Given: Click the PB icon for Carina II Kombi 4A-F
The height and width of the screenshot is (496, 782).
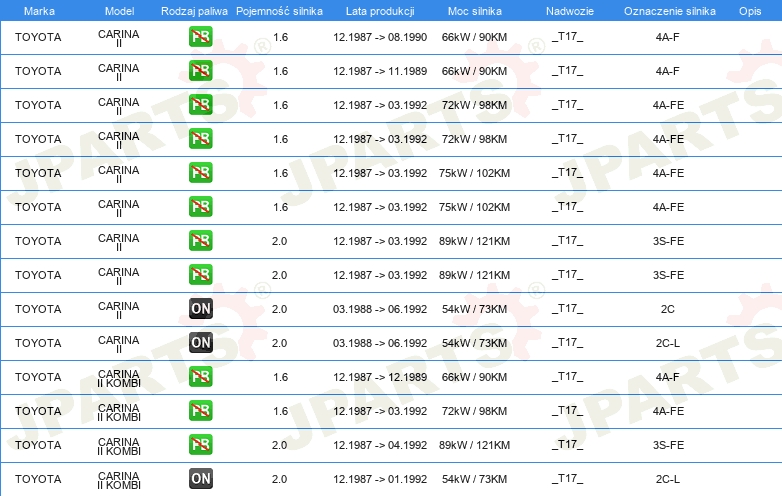Looking at the screenshot, I should 201,377.
